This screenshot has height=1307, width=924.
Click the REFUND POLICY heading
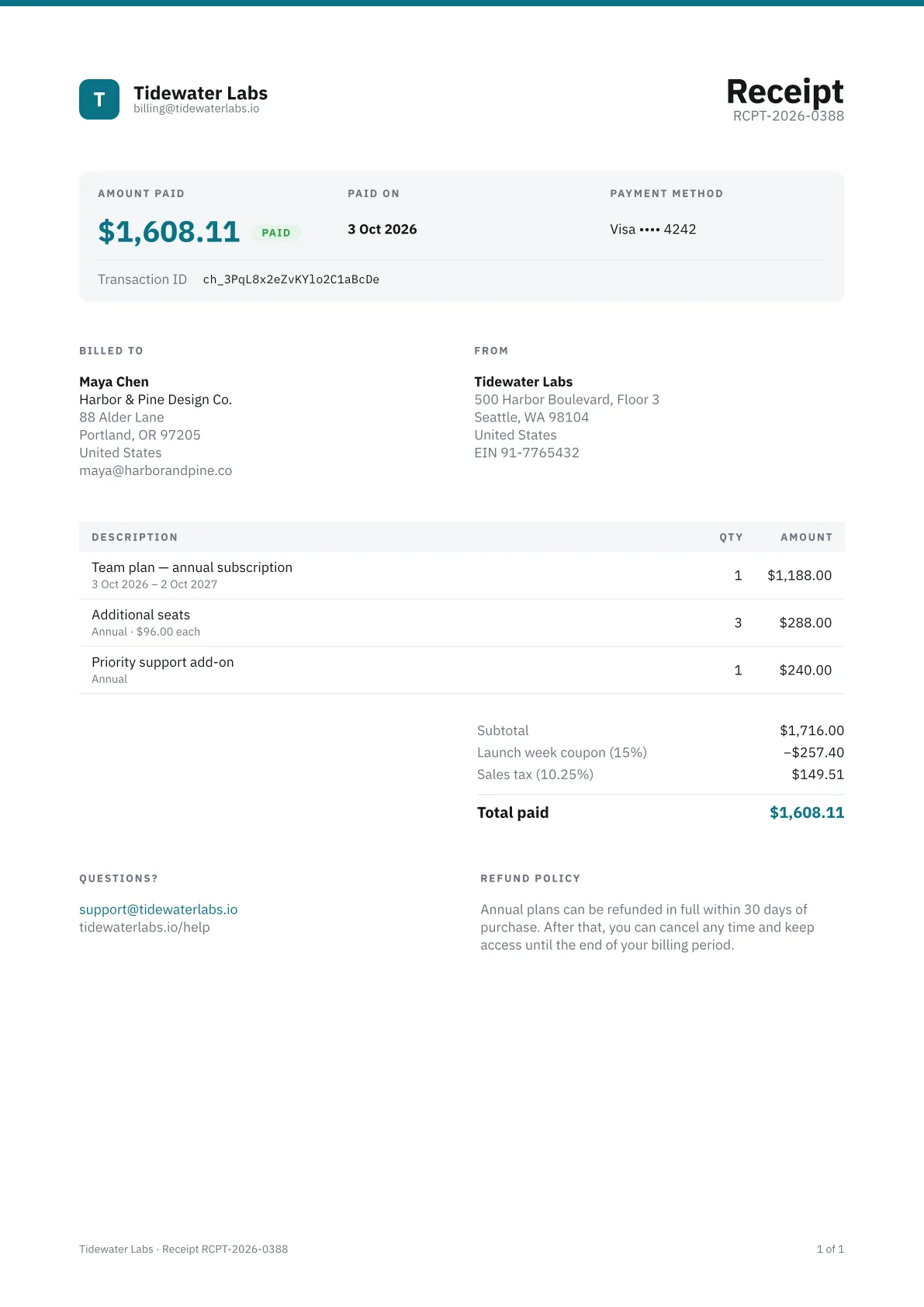coord(531,879)
